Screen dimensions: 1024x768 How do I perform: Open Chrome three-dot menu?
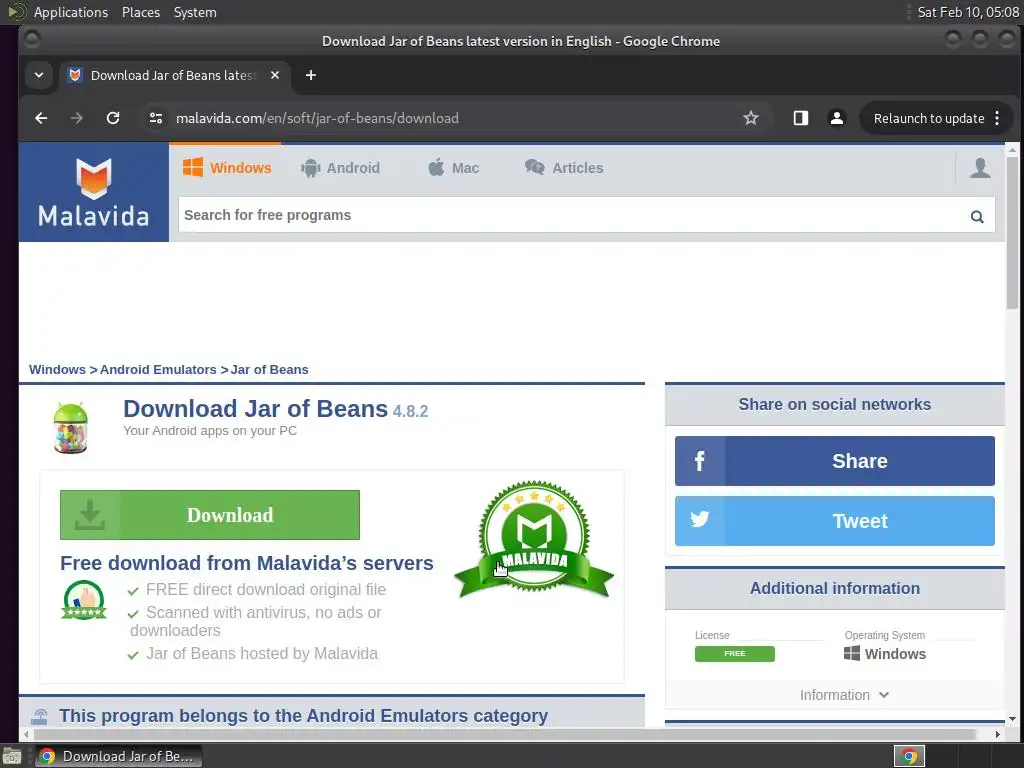[997, 118]
